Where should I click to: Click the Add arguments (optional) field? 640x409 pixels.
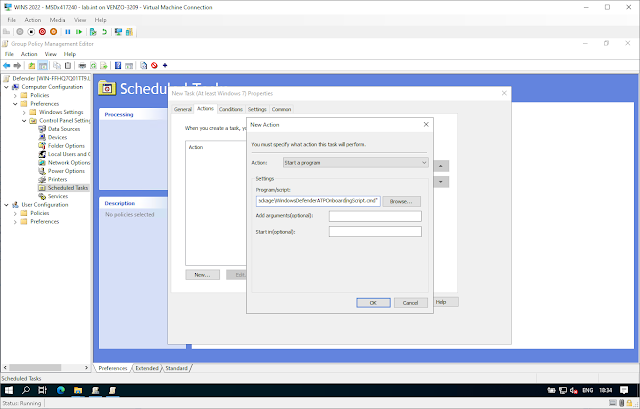[375, 216]
